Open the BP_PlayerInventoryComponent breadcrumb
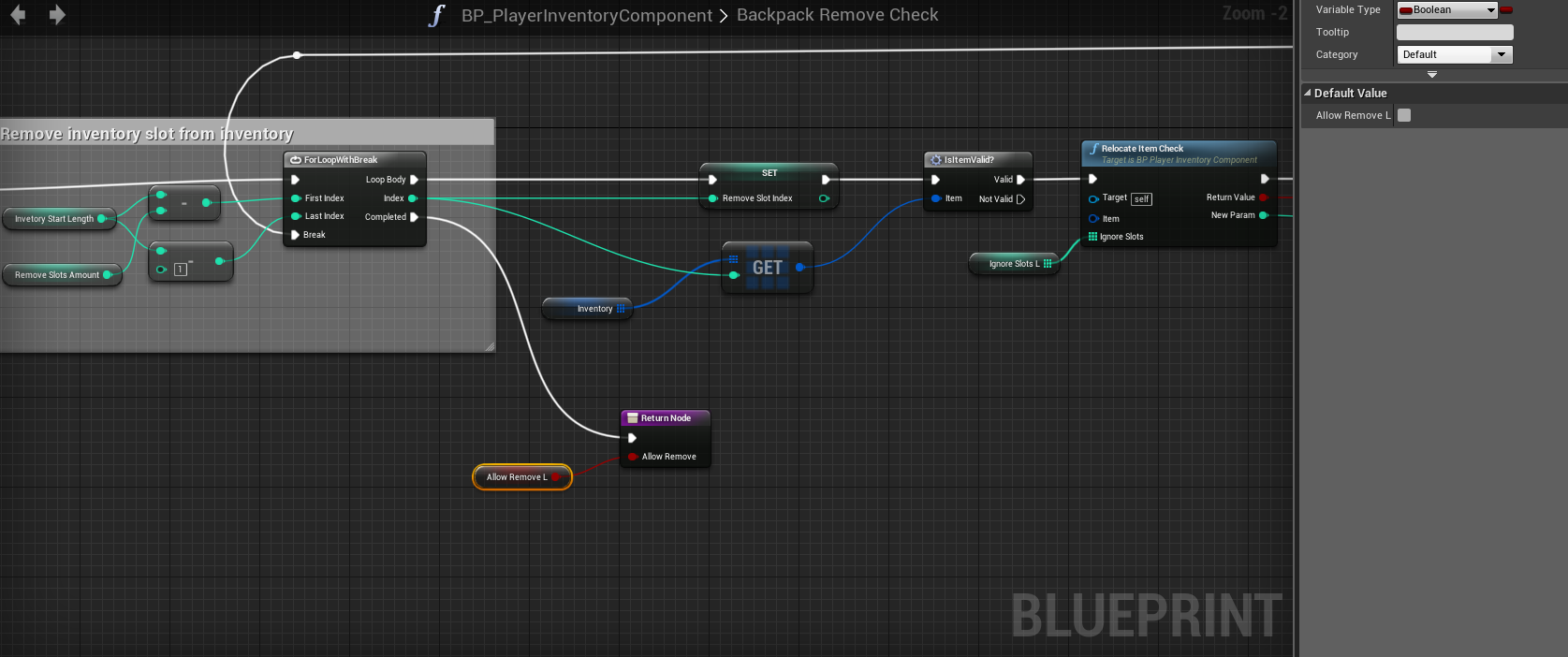The image size is (1568, 657). point(587,16)
